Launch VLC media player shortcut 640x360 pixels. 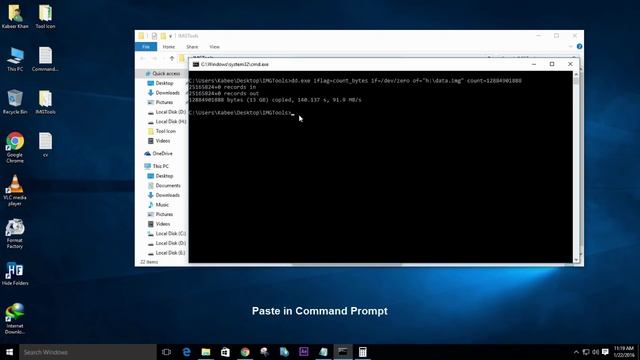(x=15, y=190)
